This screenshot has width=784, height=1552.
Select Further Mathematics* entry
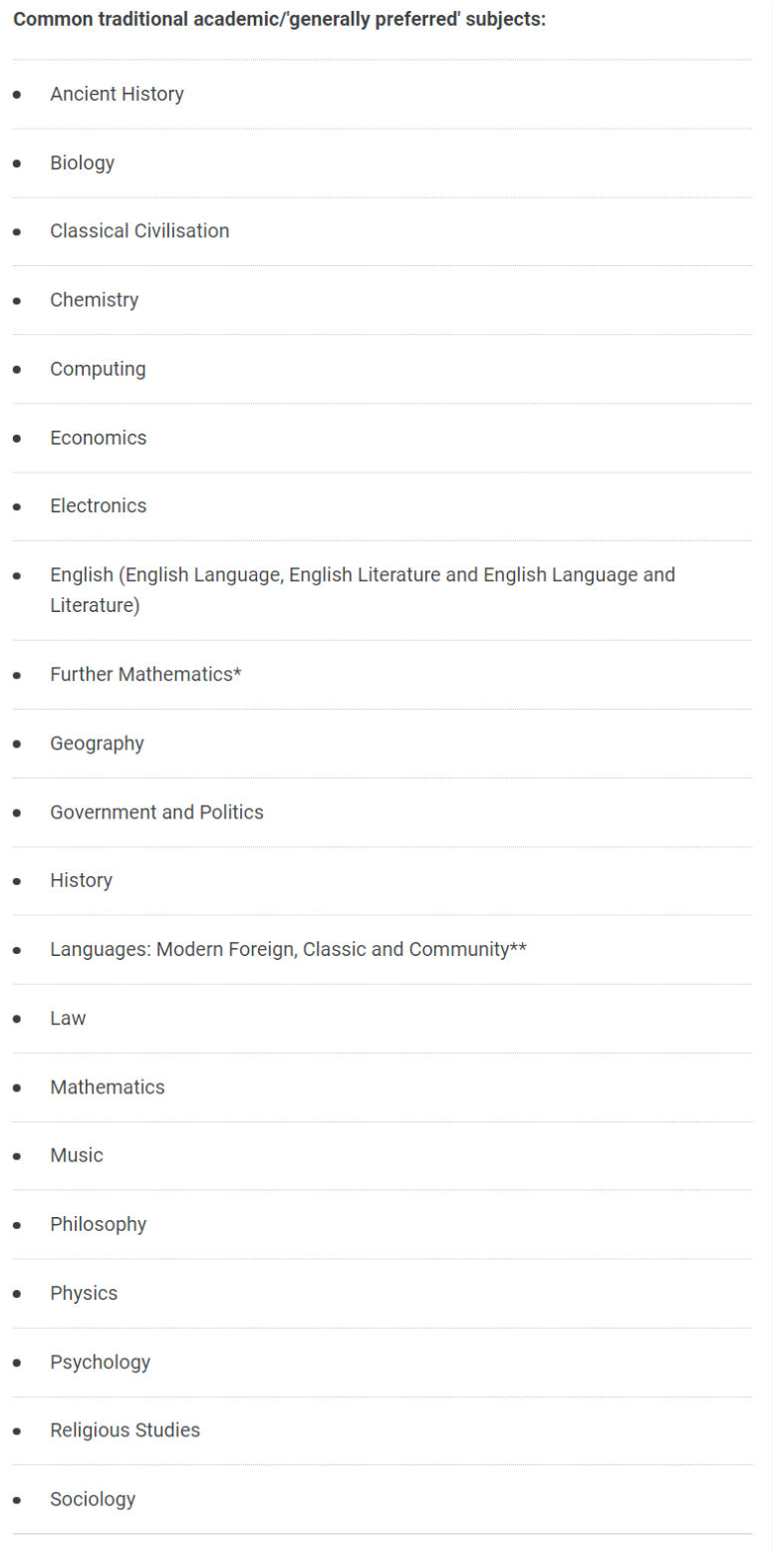(145, 674)
